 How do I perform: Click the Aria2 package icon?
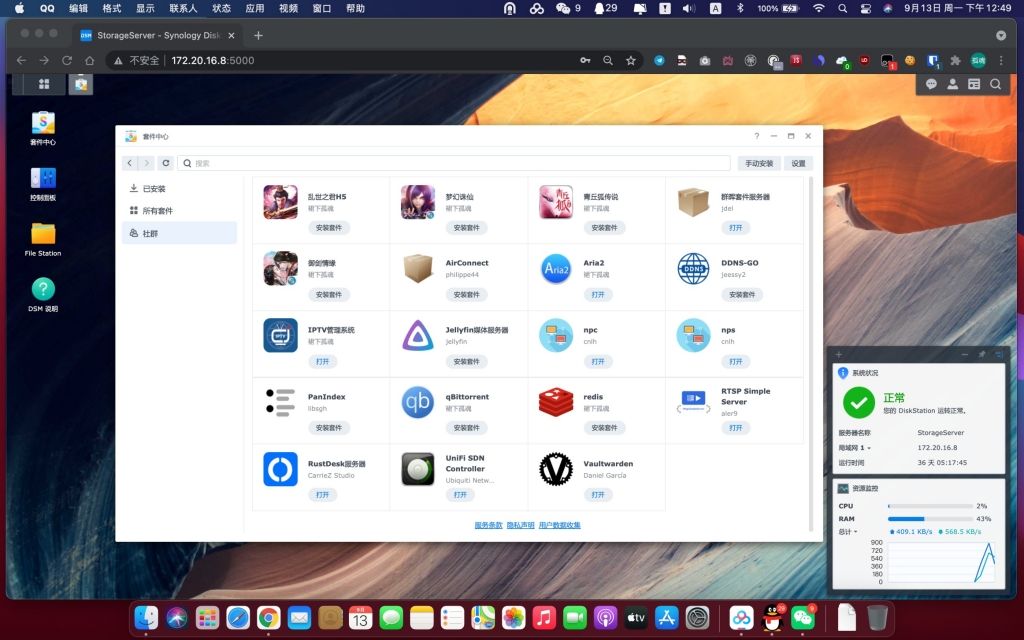pos(556,269)
